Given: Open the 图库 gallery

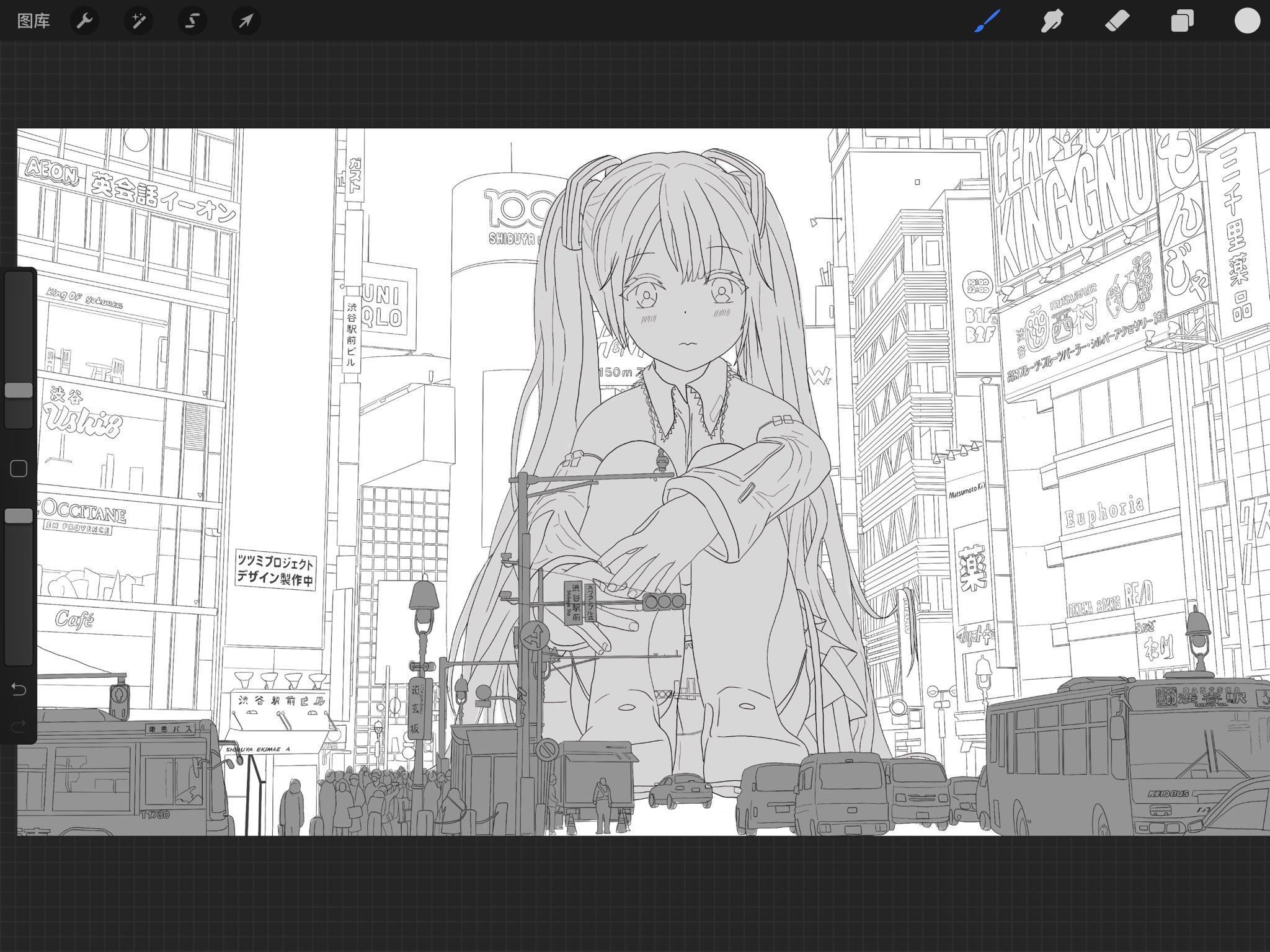Looking at the screenshot, I should [x=33, y=21].
